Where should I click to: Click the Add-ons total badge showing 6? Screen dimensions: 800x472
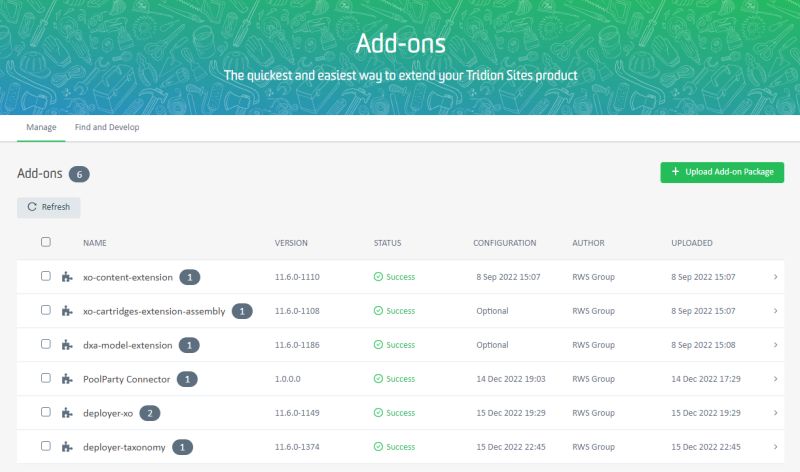click(x=79, y=174)
